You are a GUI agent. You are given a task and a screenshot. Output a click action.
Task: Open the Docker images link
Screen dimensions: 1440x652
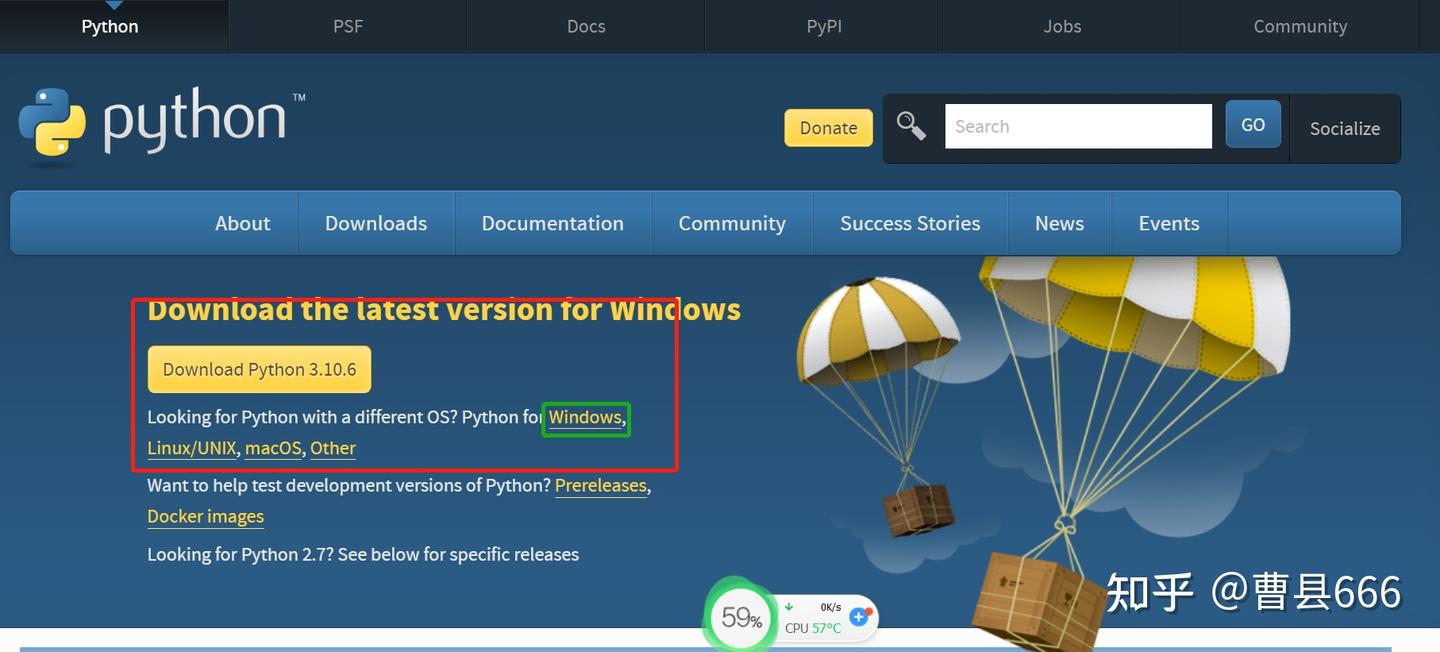pos(205,516)
